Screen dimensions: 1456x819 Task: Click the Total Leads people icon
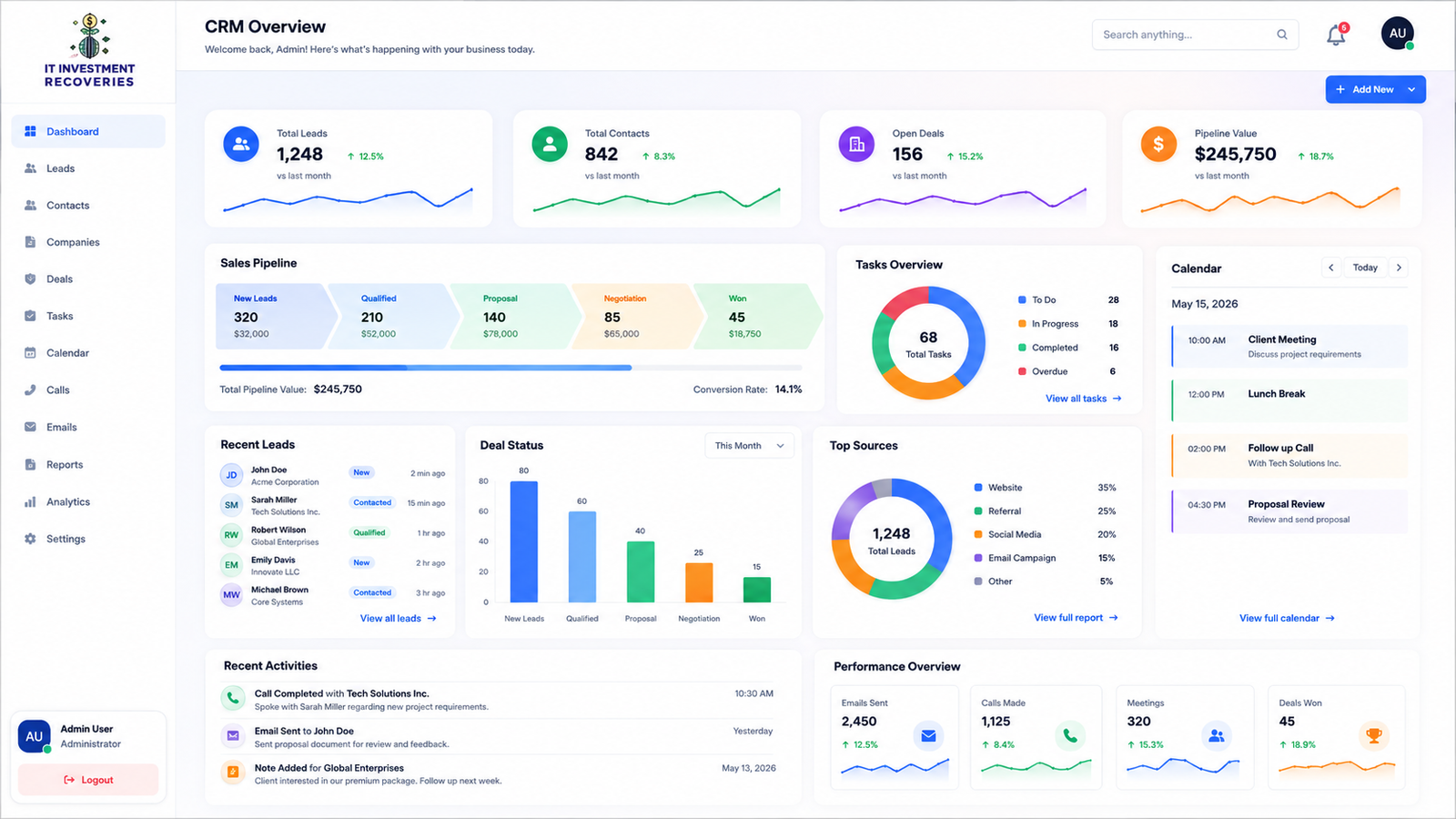241,144
